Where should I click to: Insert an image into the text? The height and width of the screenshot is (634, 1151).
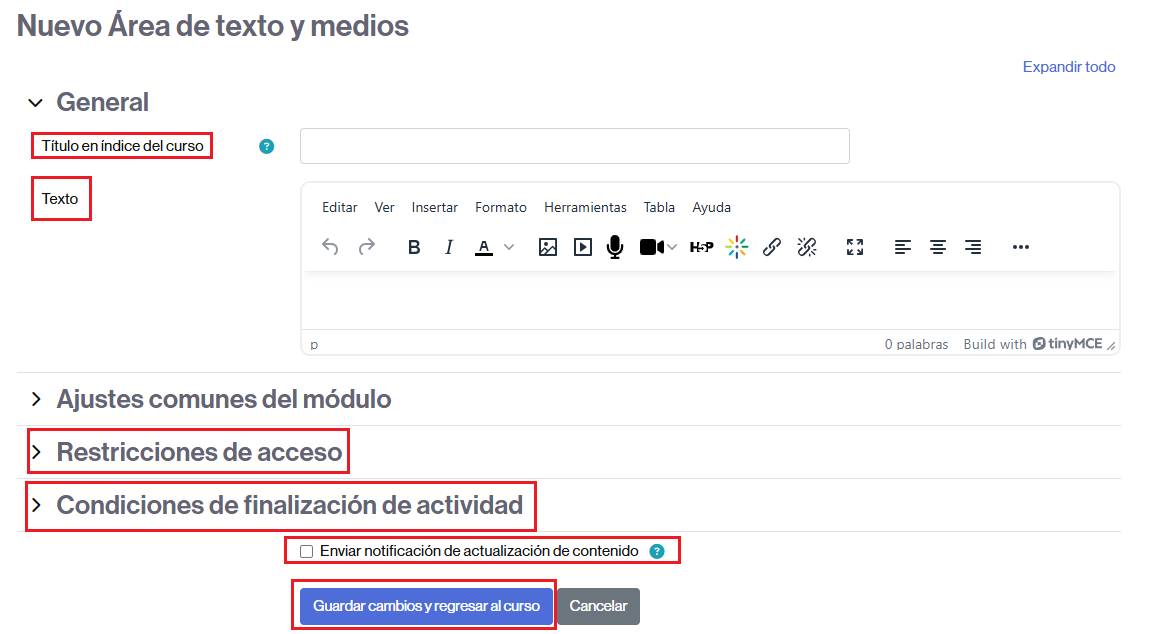(548, 247)
